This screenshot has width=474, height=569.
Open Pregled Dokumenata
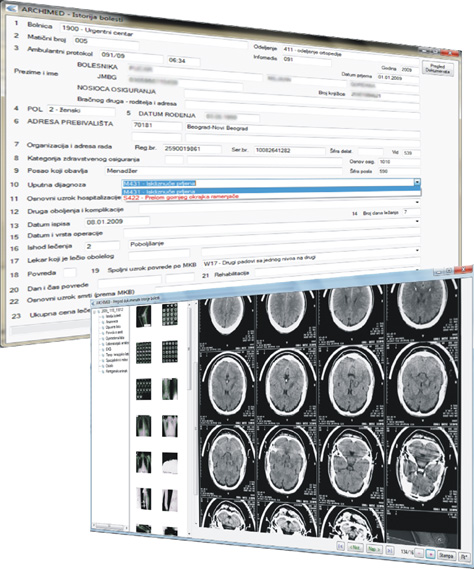point(437,69)
